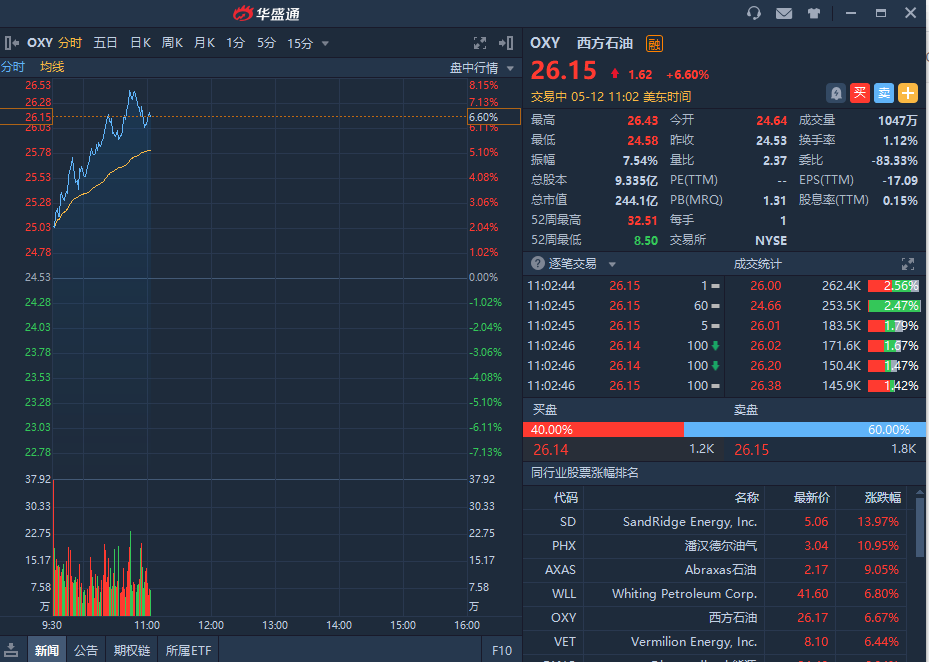929x662 pixels.
Task: Click the price alert bell icon
Action: tap(835, 93)
